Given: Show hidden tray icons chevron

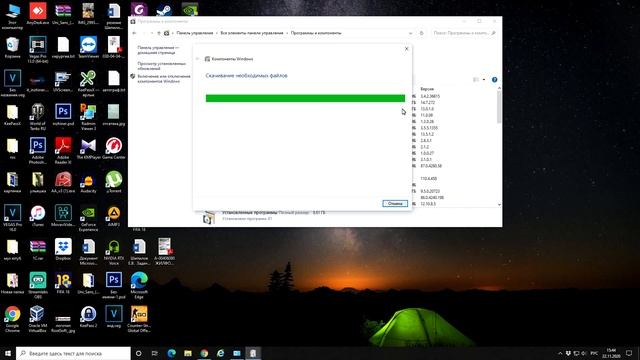Looking at the screenshot, I should click(560, 353).
